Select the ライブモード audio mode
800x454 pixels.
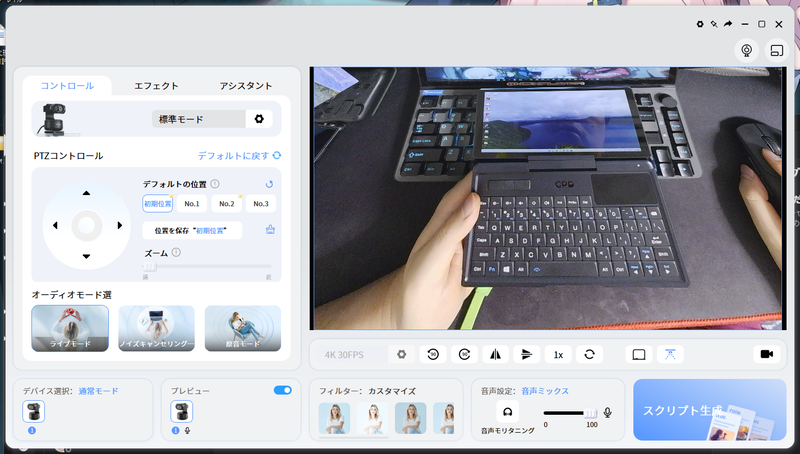tap(70, 328)
